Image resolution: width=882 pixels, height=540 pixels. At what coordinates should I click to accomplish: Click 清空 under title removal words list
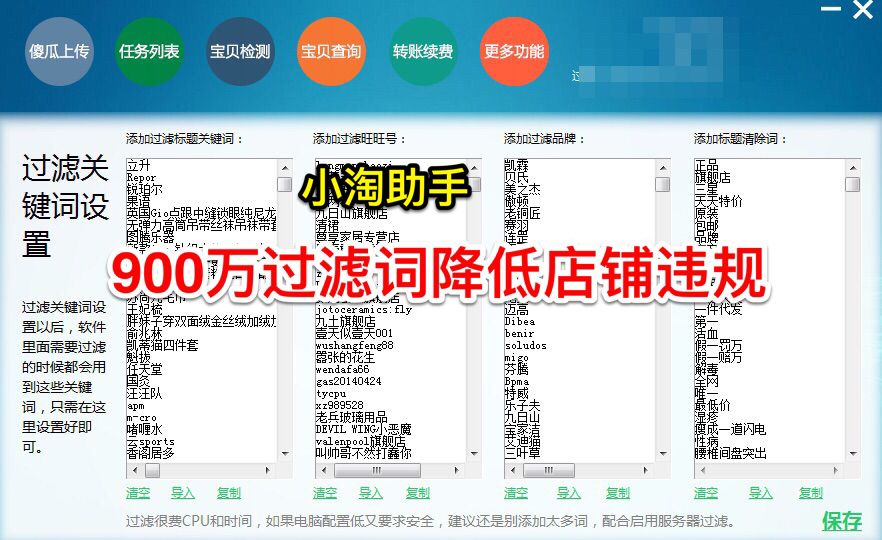click(706, 493)
